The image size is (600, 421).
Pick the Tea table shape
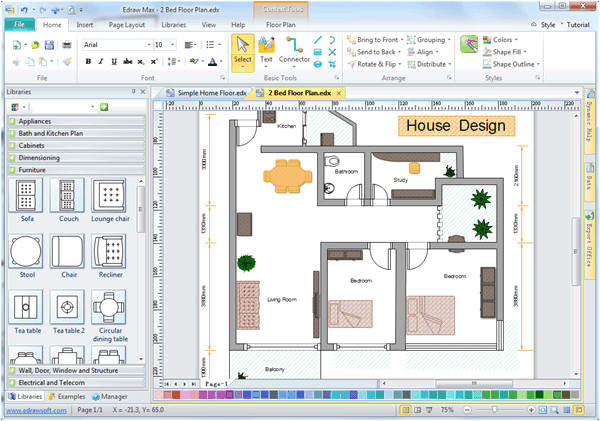[27, 310]
